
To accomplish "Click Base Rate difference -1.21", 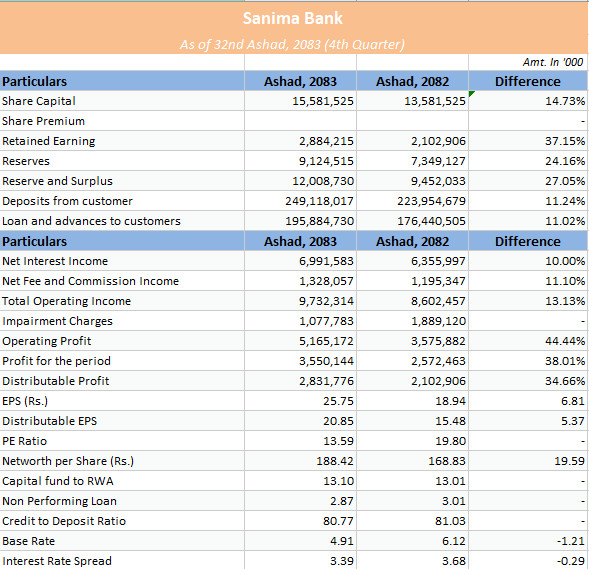I will (x=571, y=541).
